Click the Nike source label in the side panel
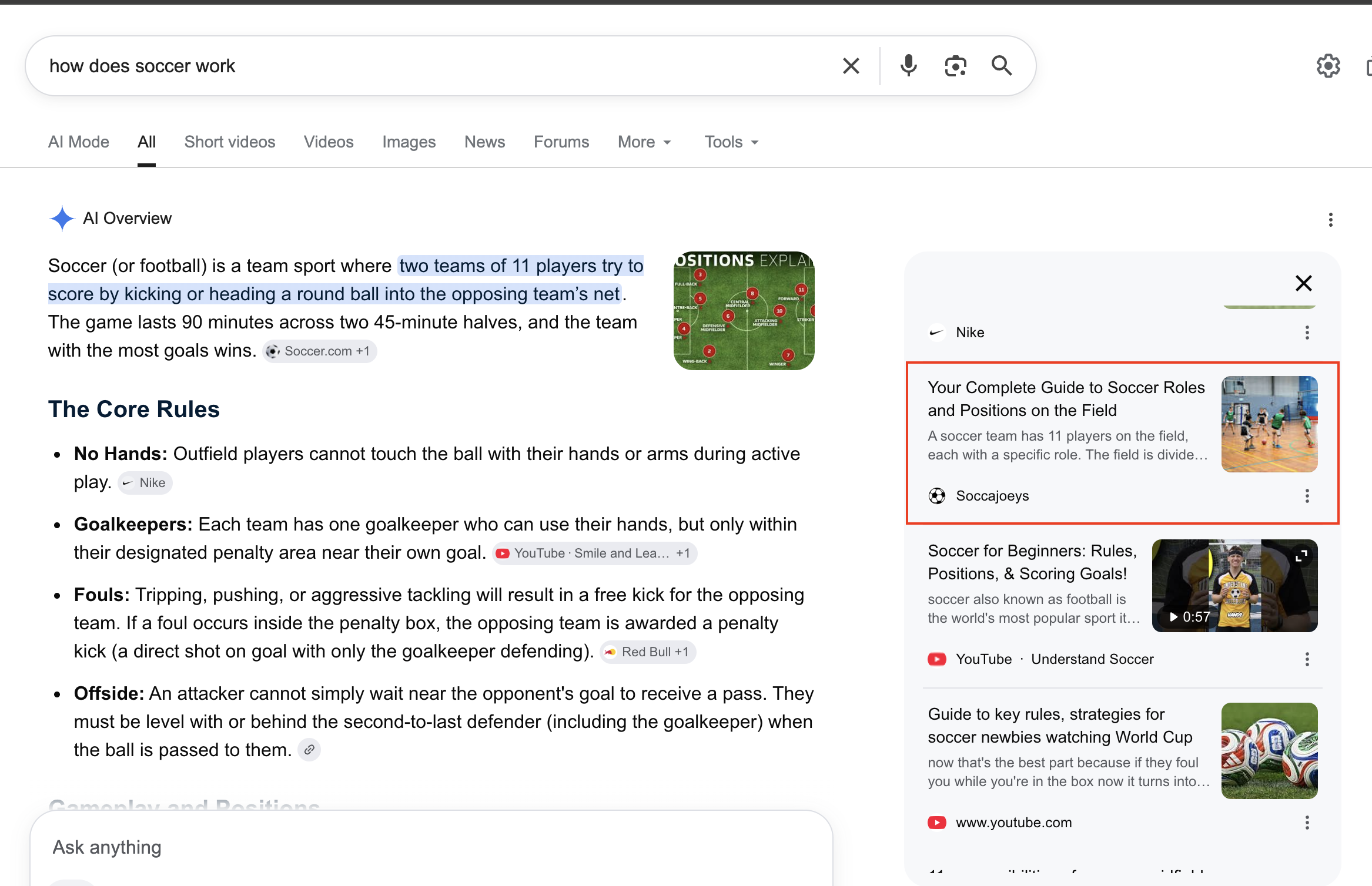This screenshot has width=1372, height=886. tap(970, 333)
